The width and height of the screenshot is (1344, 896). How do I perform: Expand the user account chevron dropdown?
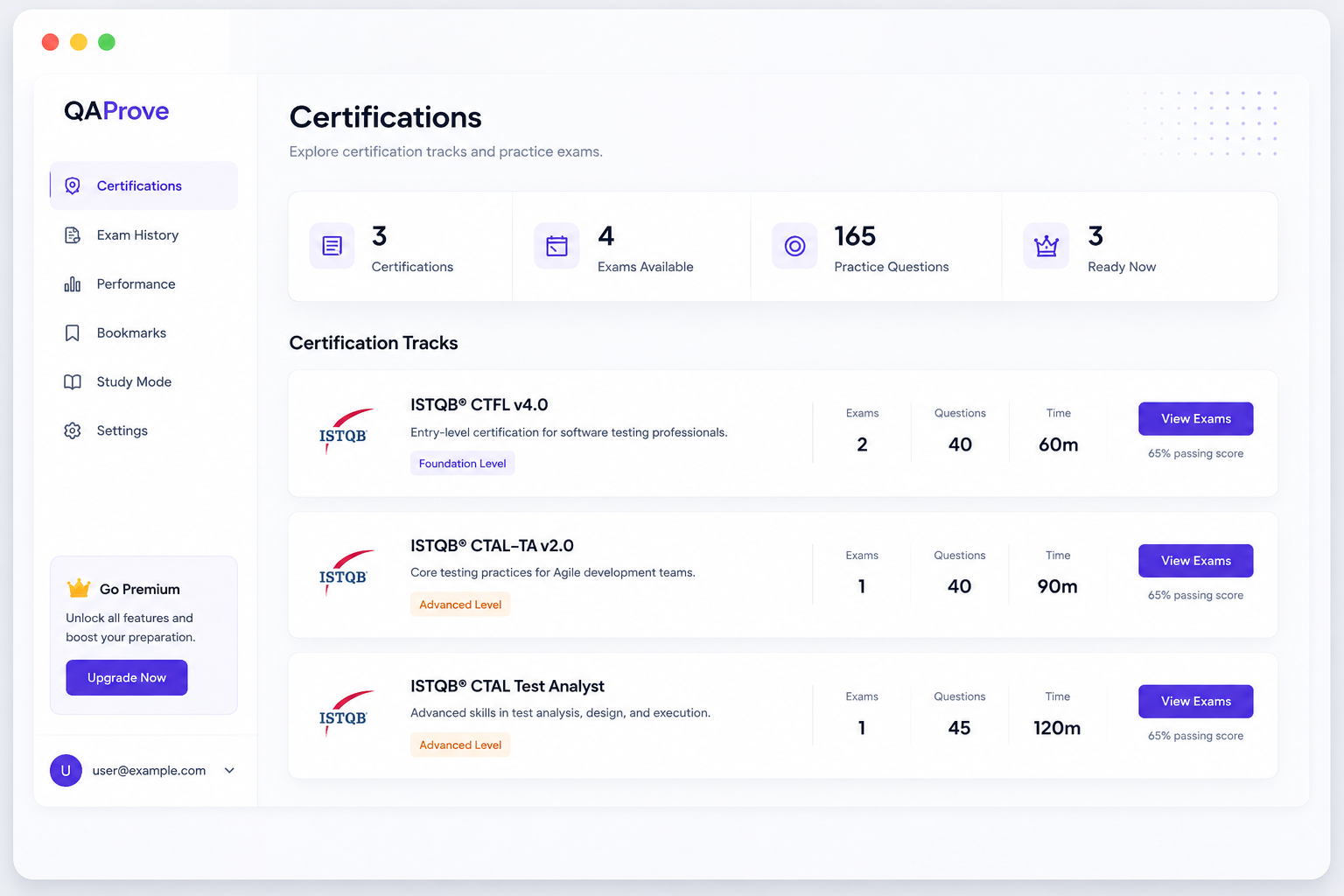point(229,771)
